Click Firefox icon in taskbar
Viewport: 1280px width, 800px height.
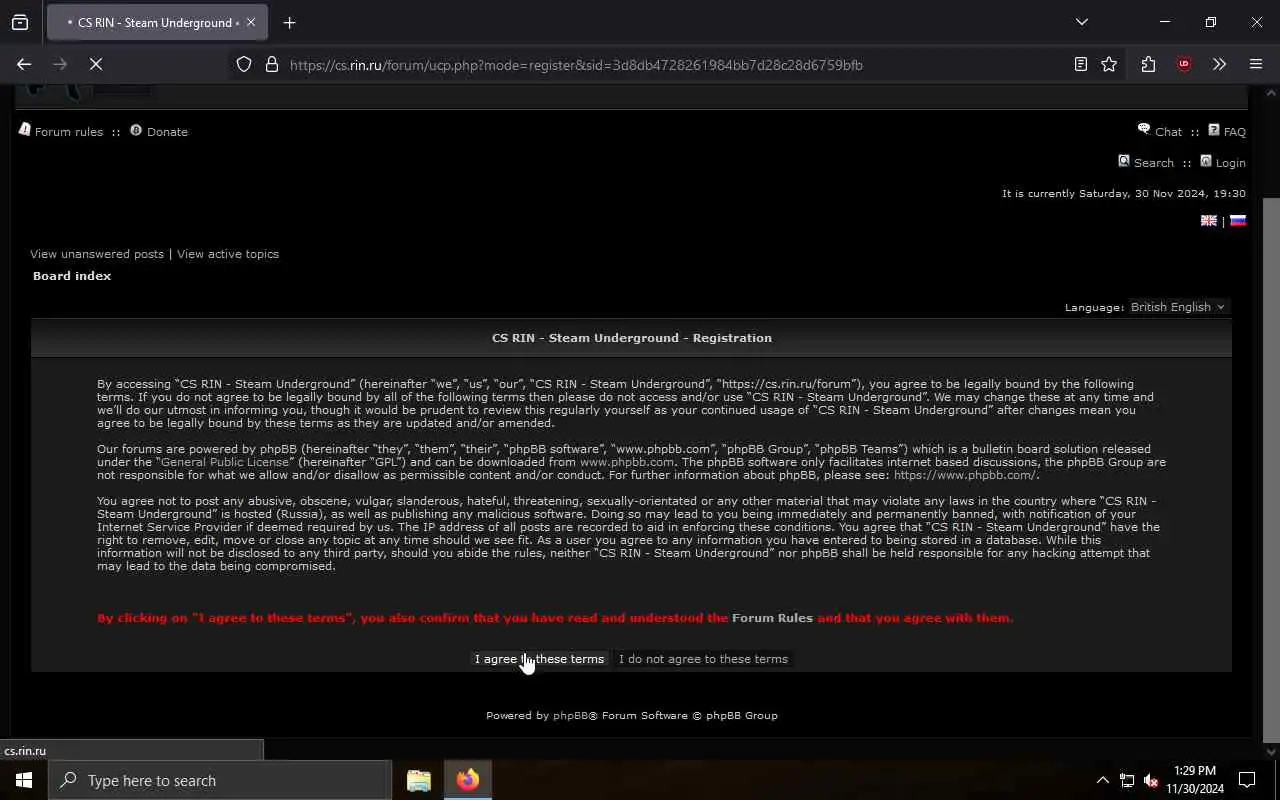[468, 780]
